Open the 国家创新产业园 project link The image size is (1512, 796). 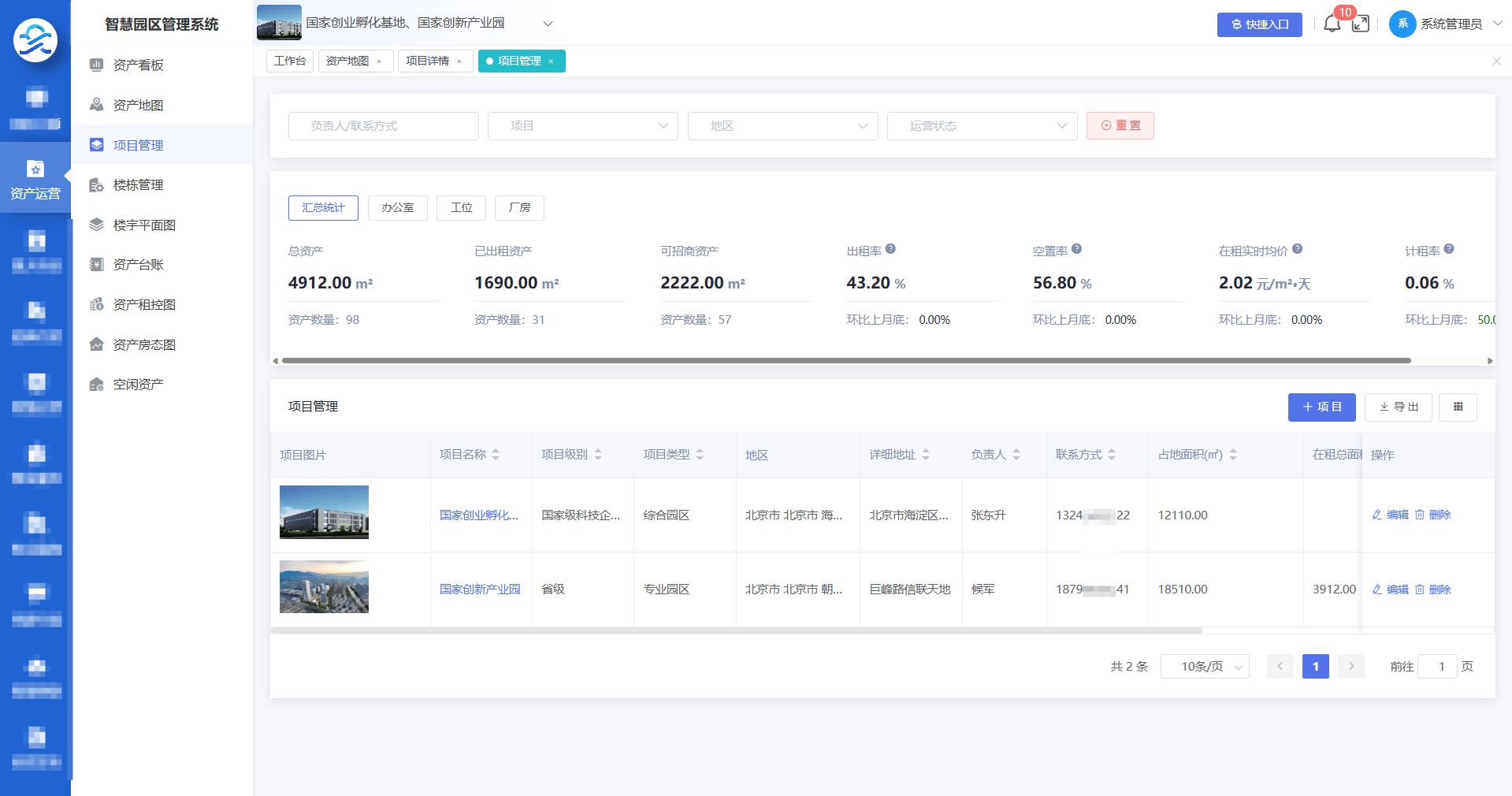tap(480, 590)
